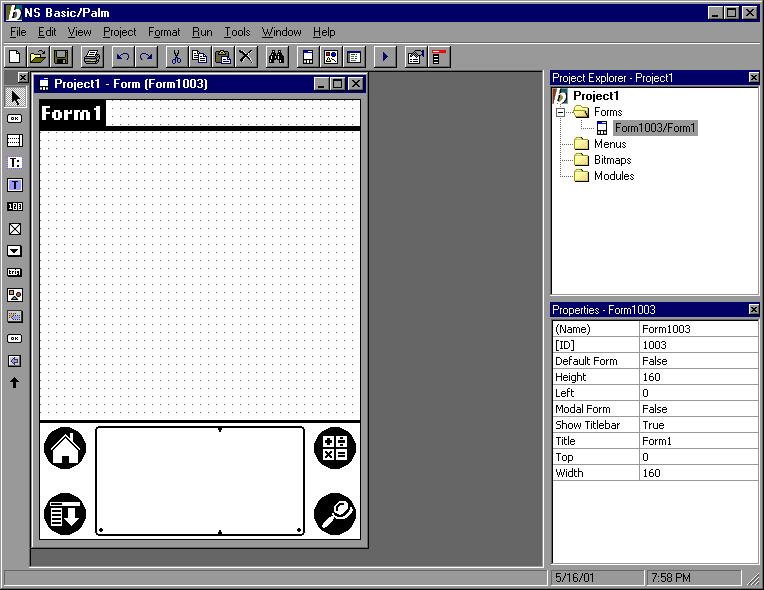This screenshot has height=590, width=764.
Task: Select Form1003/Form1 in Project Explorer
Action: 655,128
